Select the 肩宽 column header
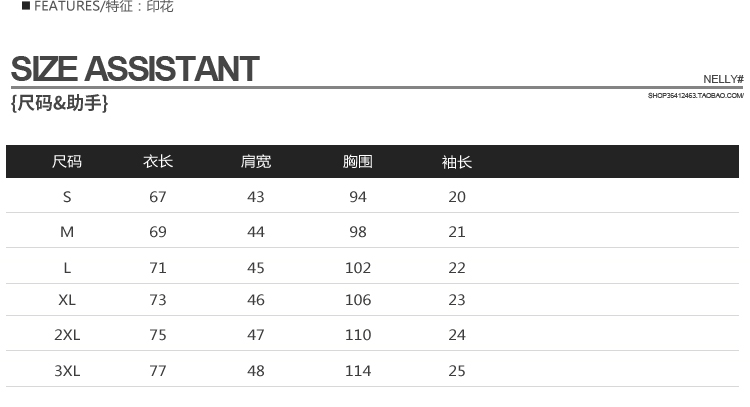Screen dimensions: 750x407 click(256, 162)
